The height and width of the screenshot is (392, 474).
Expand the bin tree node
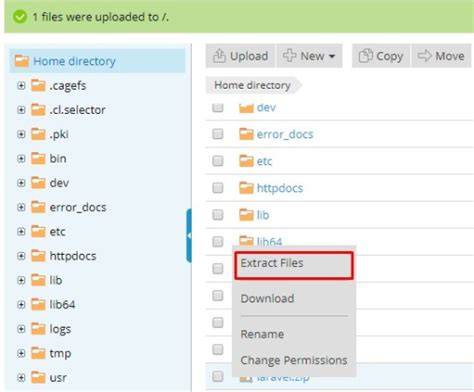tap(21, 159)
